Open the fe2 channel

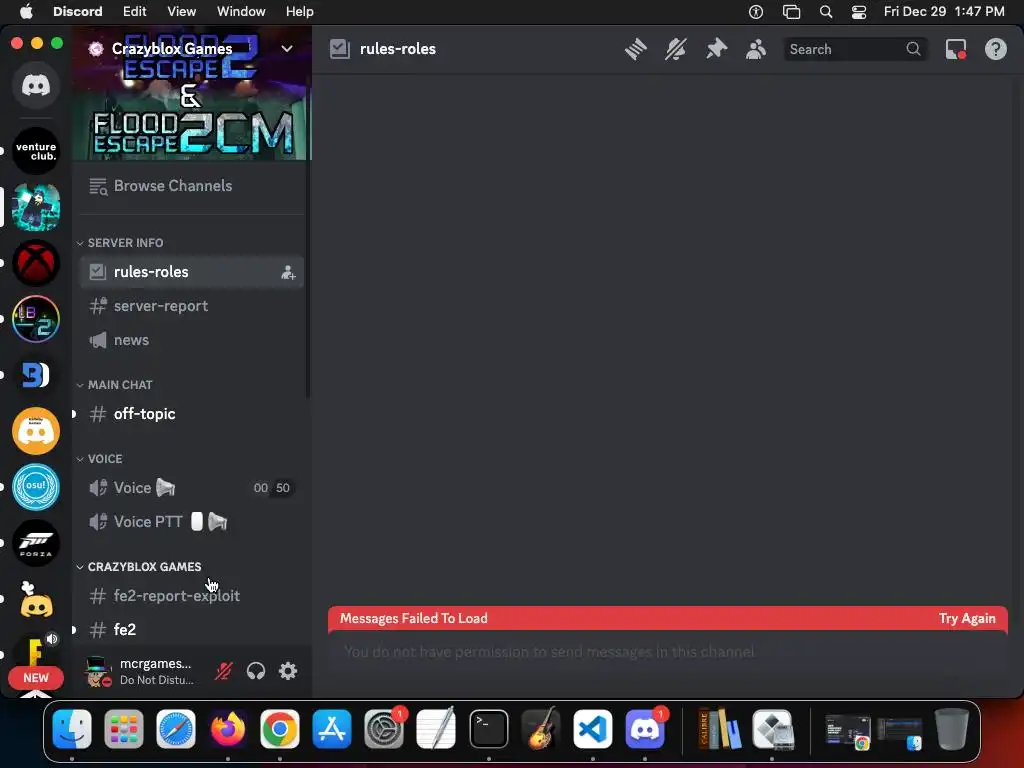coord(191,630)
